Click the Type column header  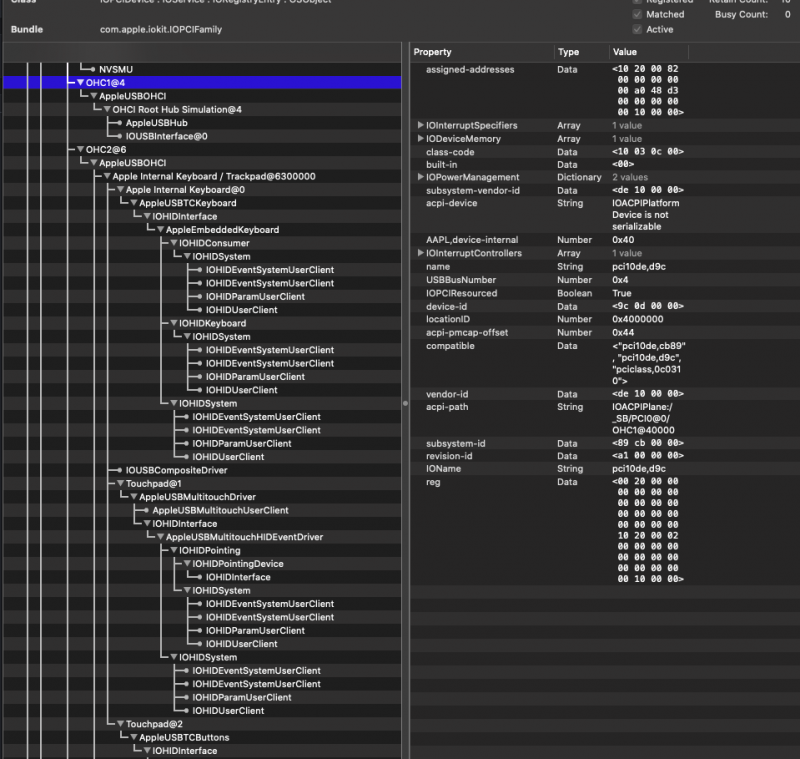570,51
